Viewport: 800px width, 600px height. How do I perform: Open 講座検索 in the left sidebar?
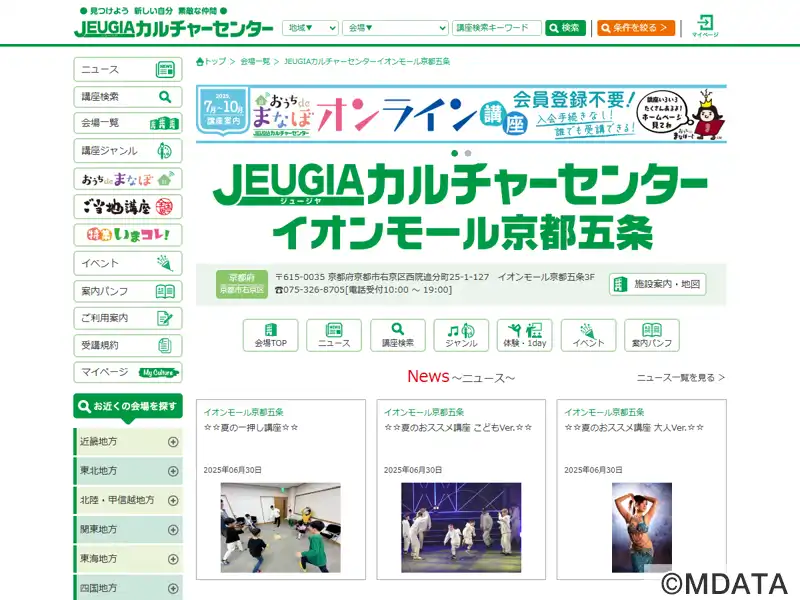coord(128,96)
